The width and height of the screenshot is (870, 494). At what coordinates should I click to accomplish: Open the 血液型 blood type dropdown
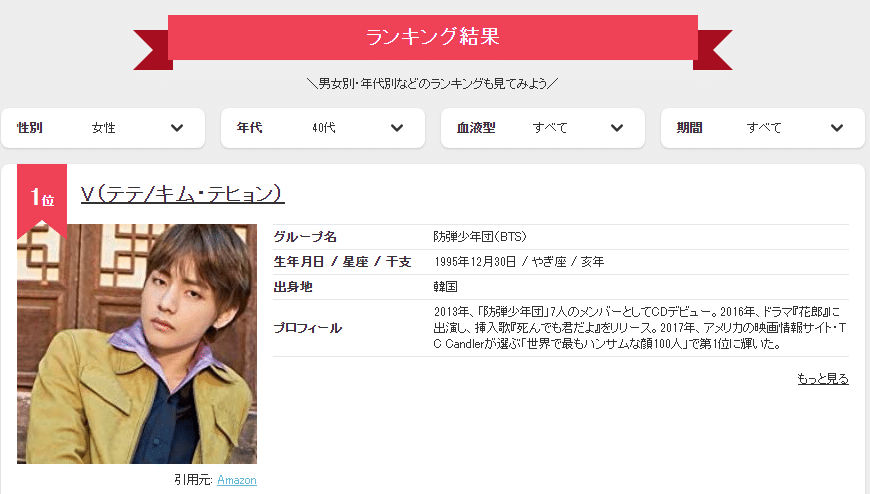(543, 128)
